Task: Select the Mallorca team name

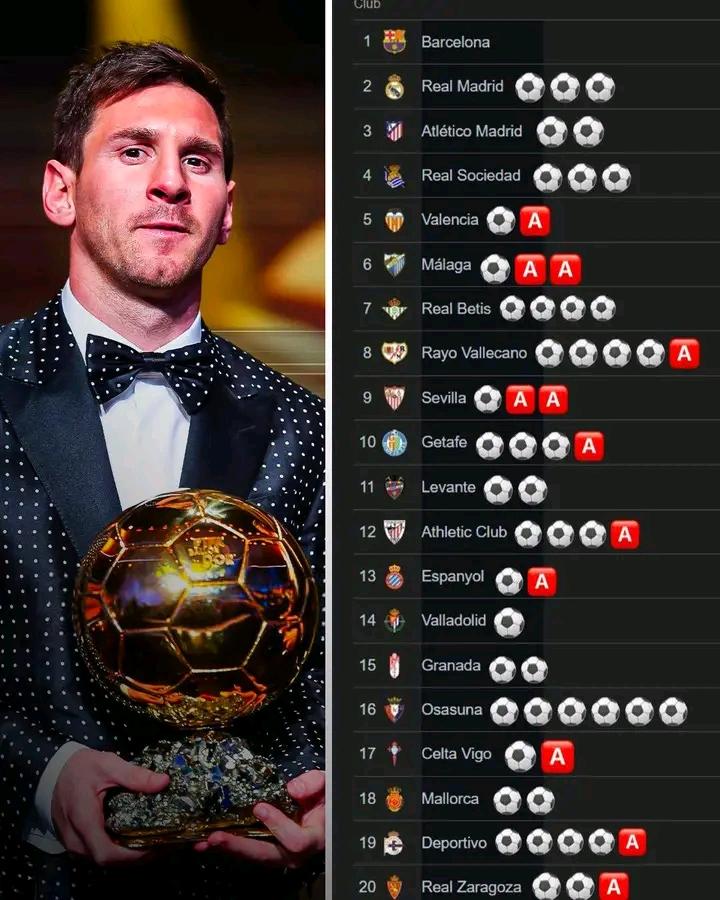Action: 450,799
